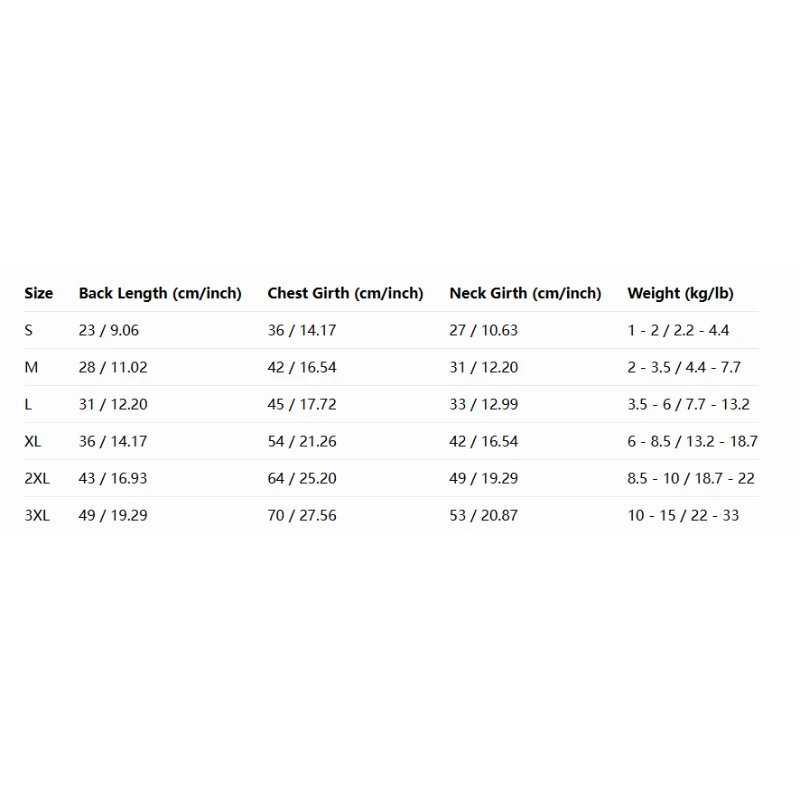
Task: Click neck girth value 53 / 20.87
Action: [x=483, y=515]
